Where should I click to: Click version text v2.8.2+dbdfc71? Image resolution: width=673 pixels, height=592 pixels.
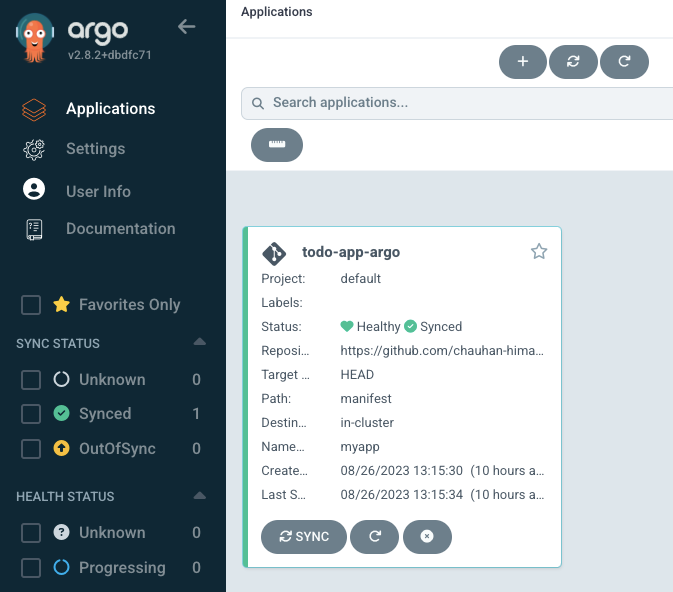[x=109, y=55]
